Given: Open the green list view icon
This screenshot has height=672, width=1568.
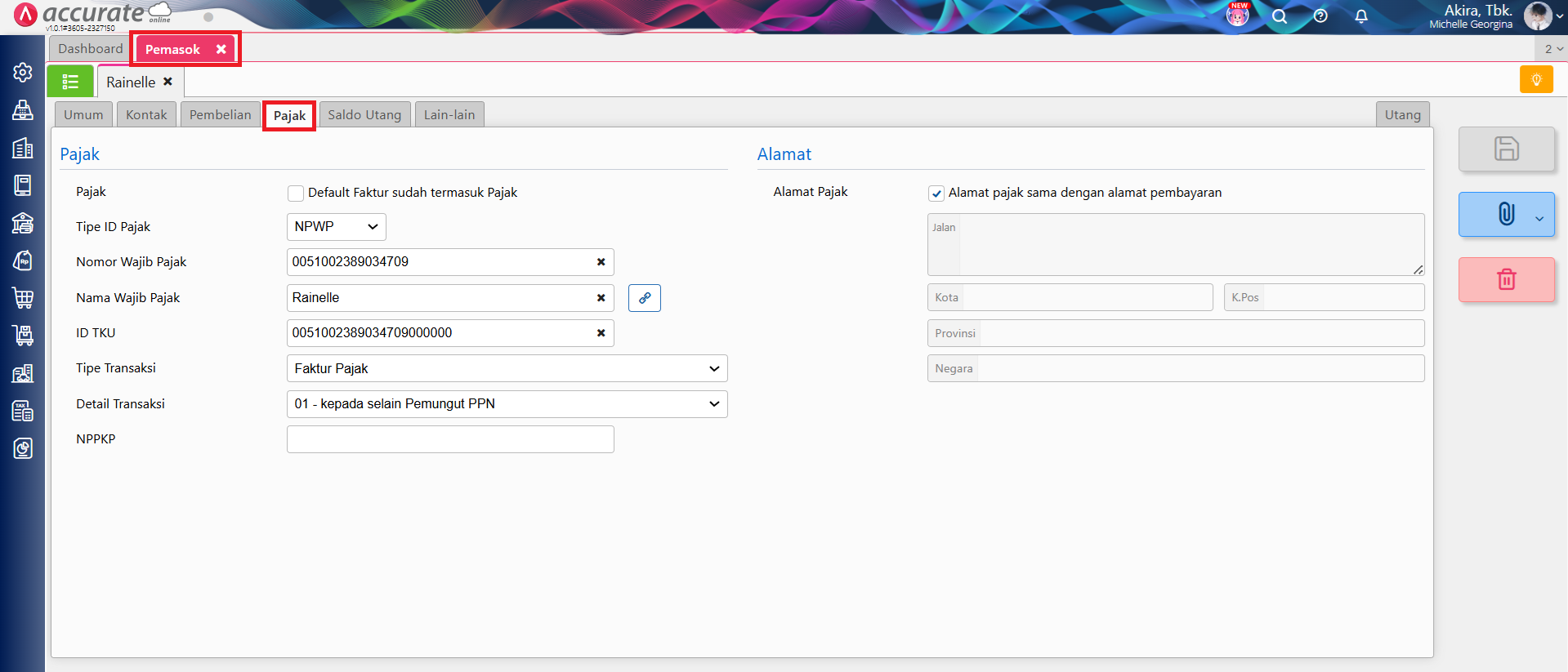Looking at the screenshot, I should coord(70,82).
